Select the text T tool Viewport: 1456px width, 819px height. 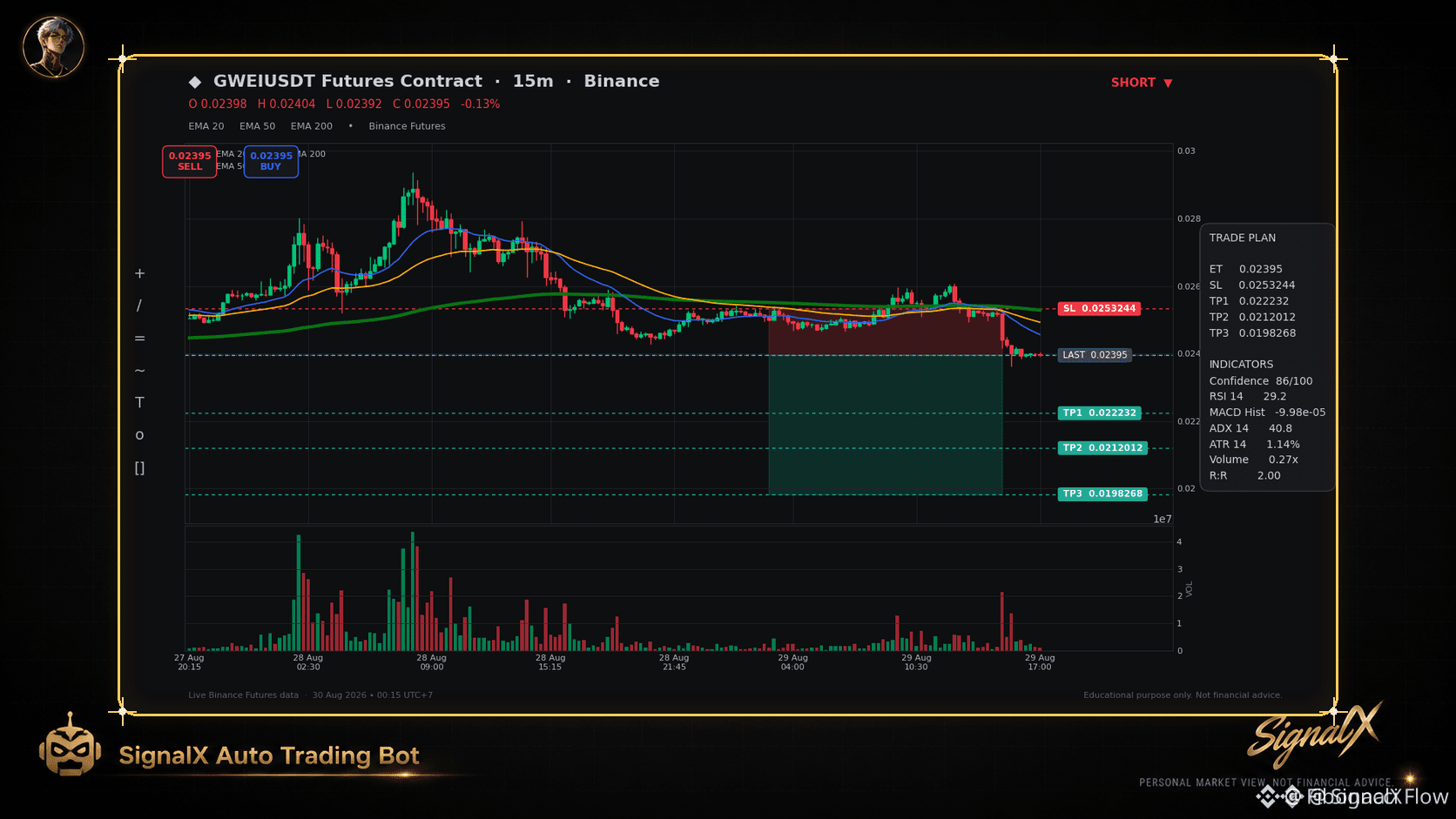coord(139,403)
